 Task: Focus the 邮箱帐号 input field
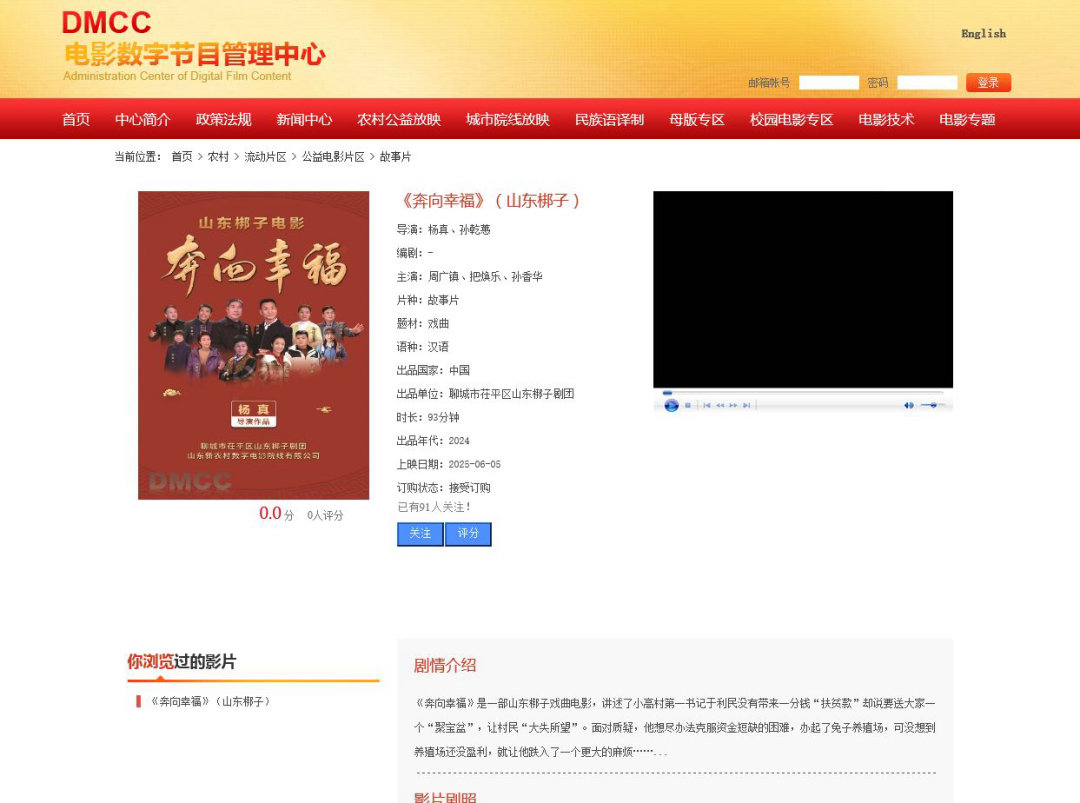click(x=829, y=83)
